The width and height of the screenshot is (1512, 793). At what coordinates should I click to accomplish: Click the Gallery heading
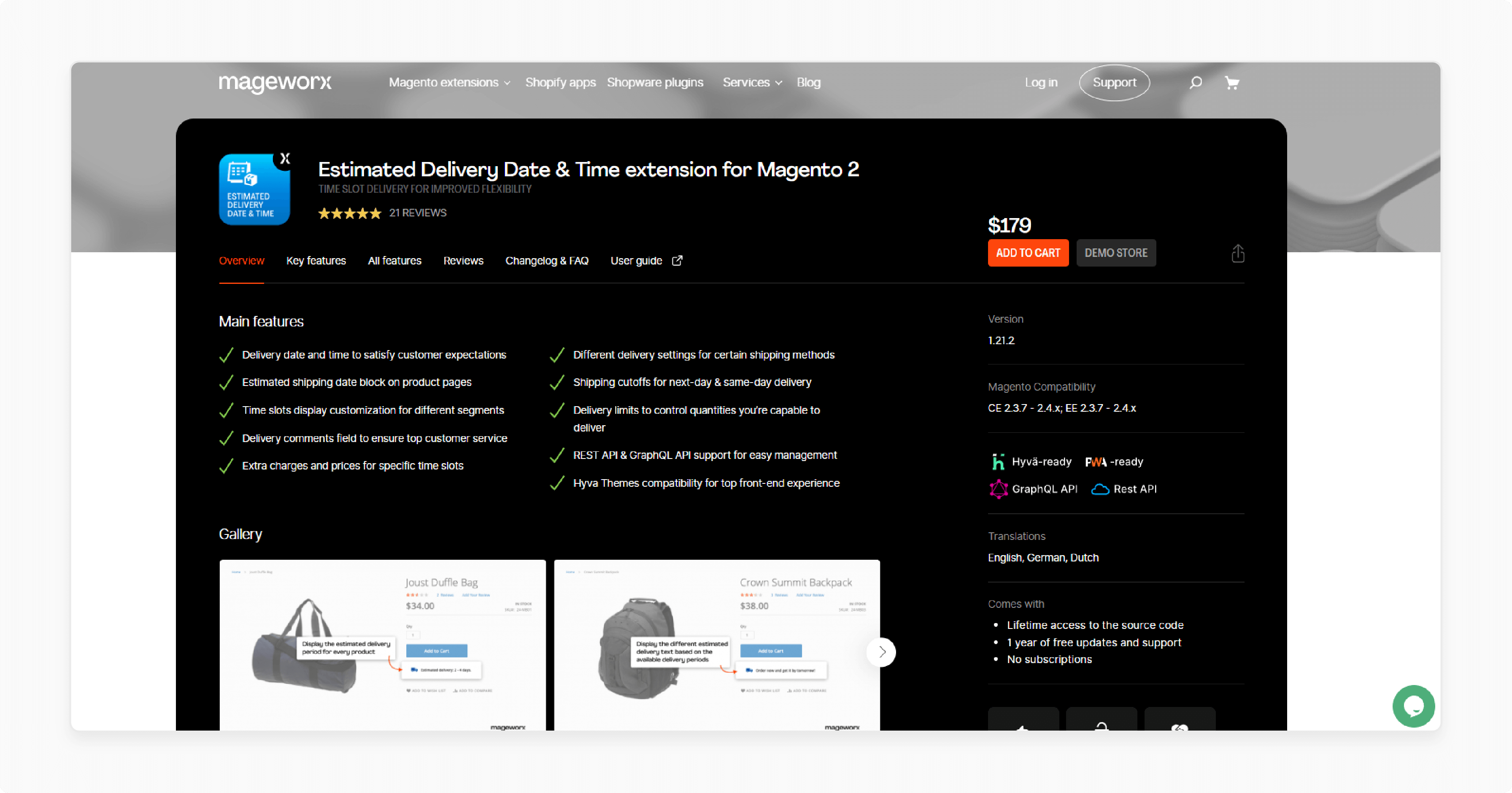pos(240,534)
